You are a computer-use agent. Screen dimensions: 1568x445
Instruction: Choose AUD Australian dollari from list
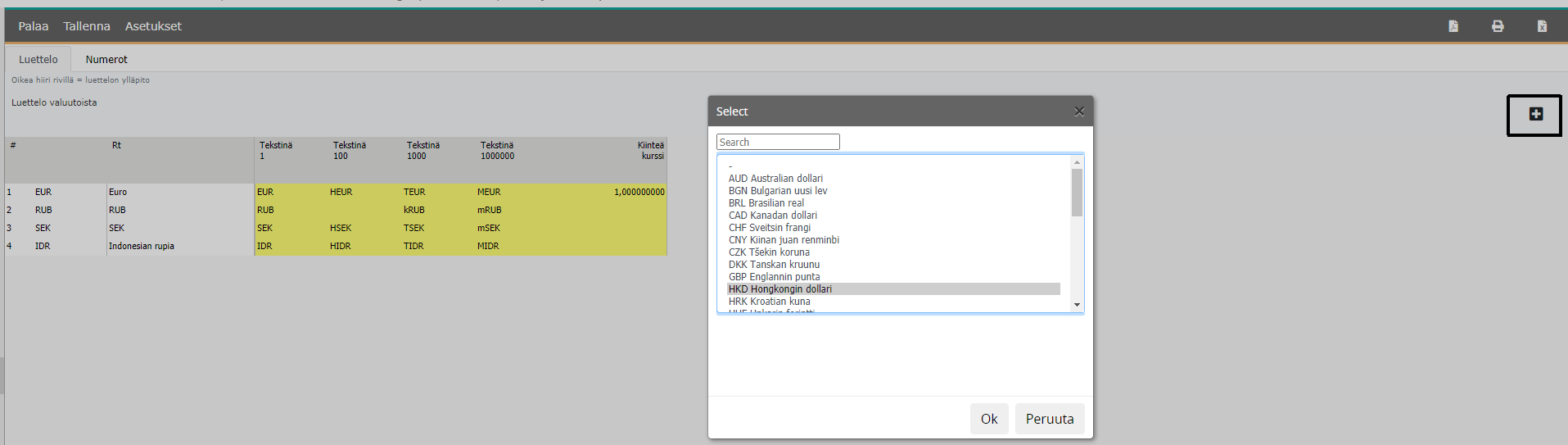click(775, 179)
